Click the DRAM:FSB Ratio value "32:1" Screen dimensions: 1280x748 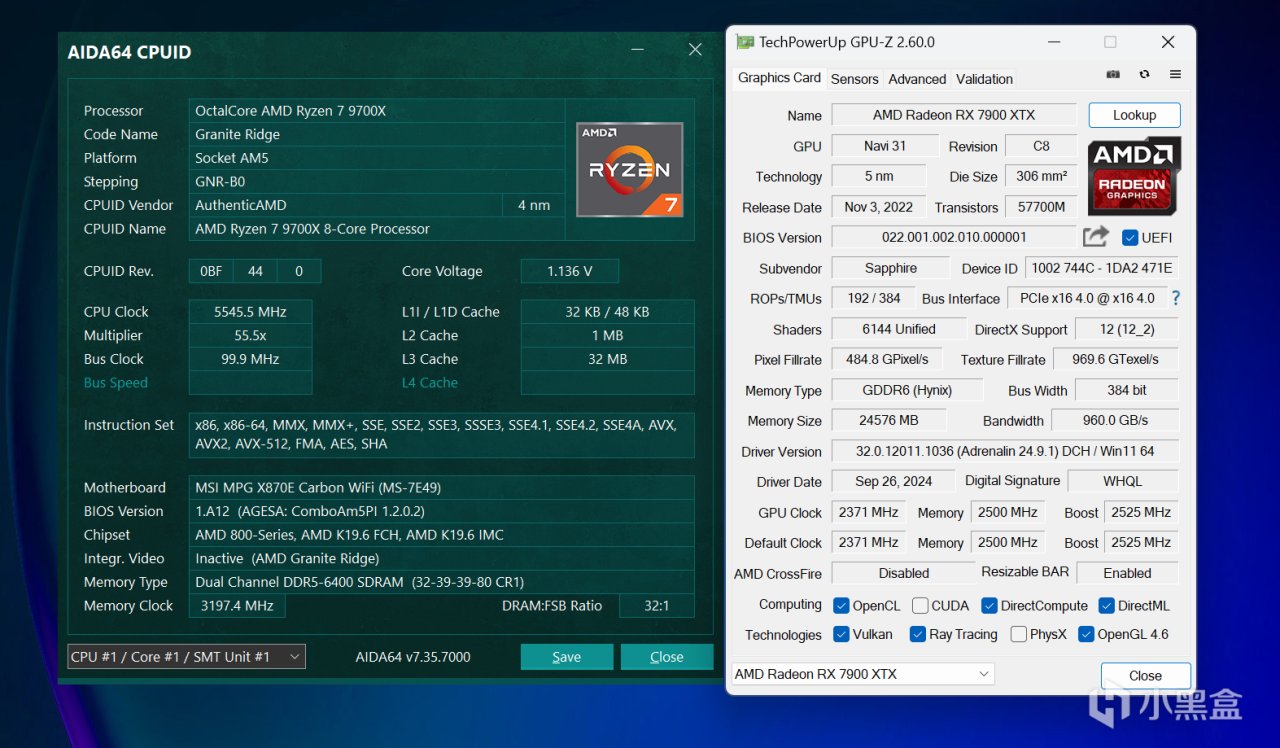[656, 606]
